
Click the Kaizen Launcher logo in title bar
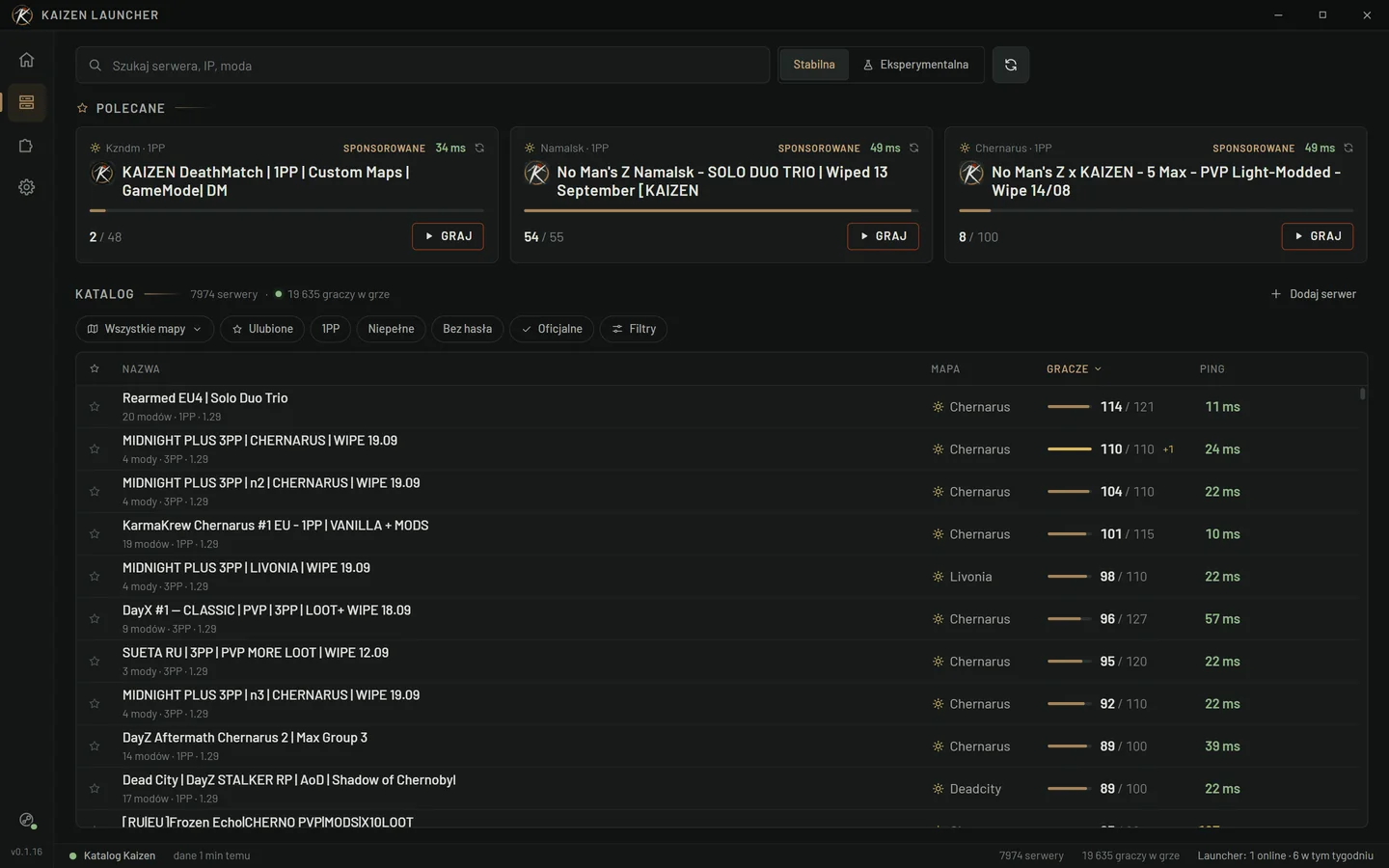22,15
